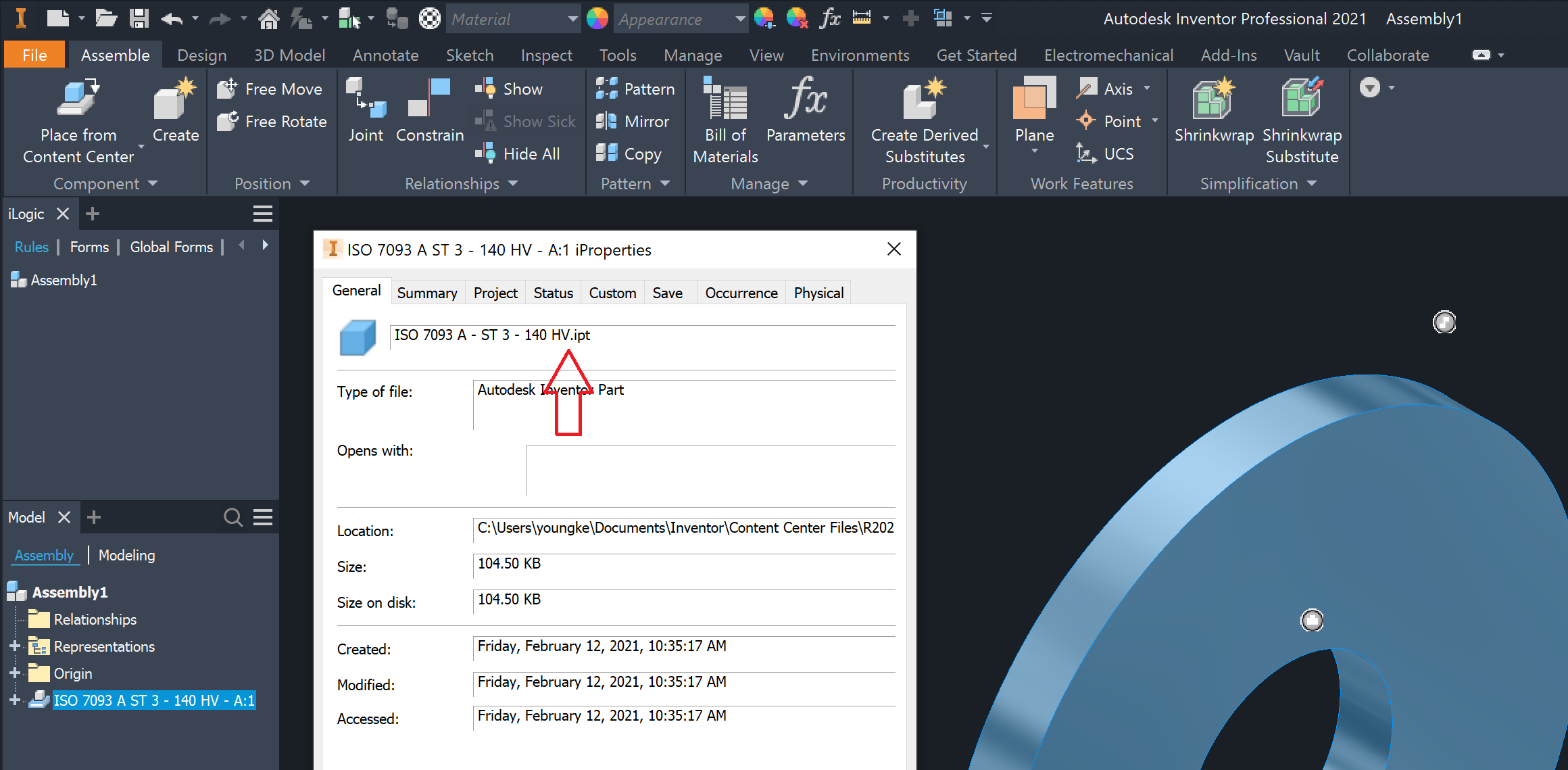This screenshot has width=1568, height=770.
Task: Create a work Point
Action: [x=1108, y=121]
